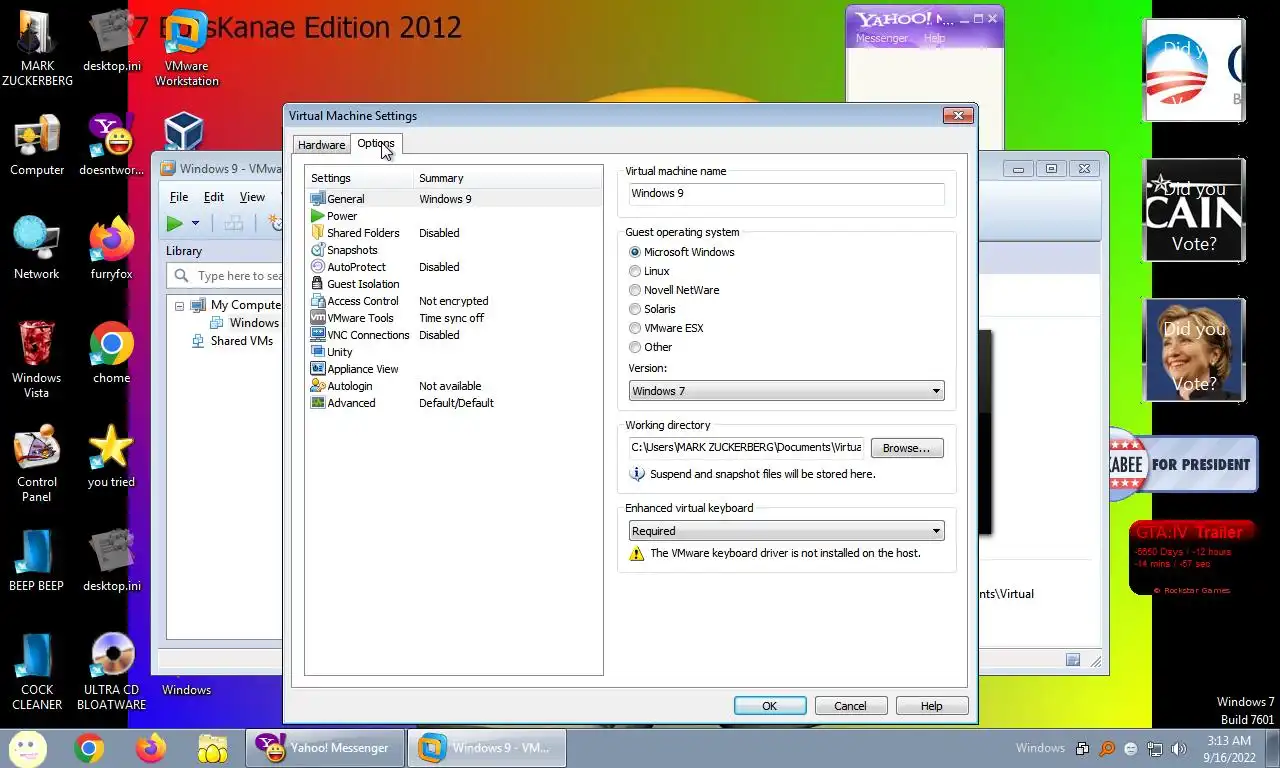
Task: Open Enhanced virtual keyboard Required dropdown
Action: tap(786, 531)
